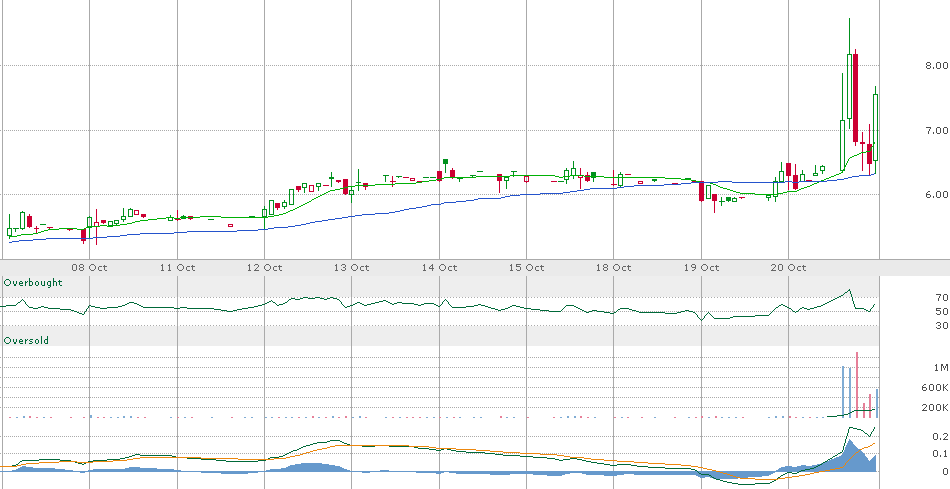Select the 20 Oct date label
950x489 pixels.
coord(788,267)
